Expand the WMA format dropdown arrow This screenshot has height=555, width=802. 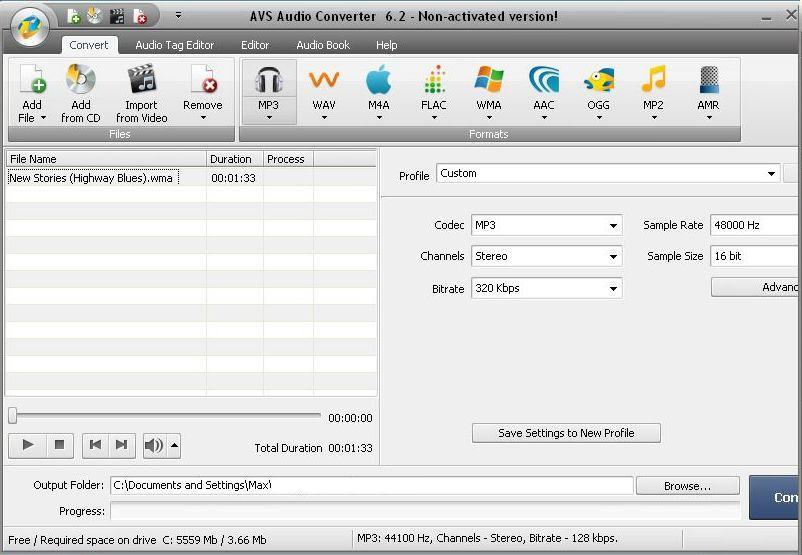[x=489, y=118]
